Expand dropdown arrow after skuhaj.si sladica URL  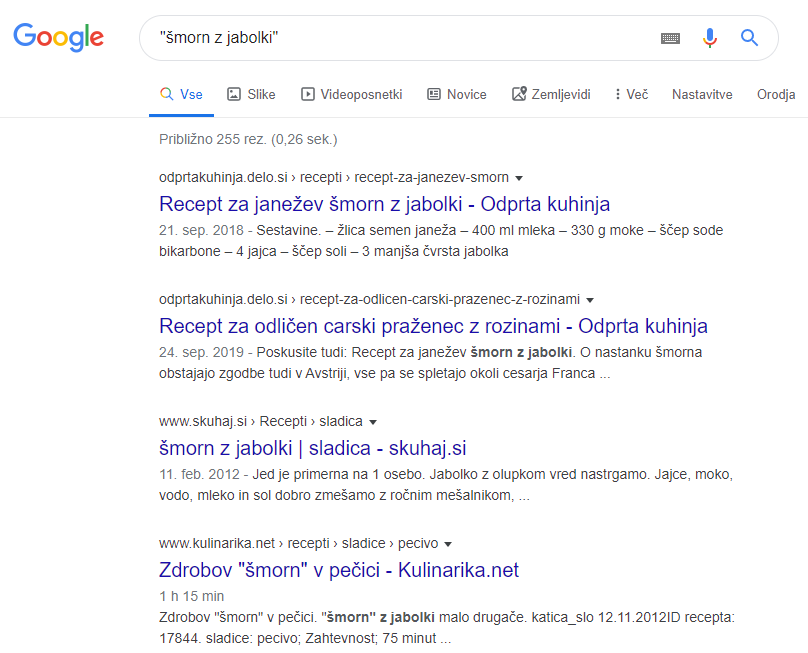pyautogui.click(x=373, y=423)
